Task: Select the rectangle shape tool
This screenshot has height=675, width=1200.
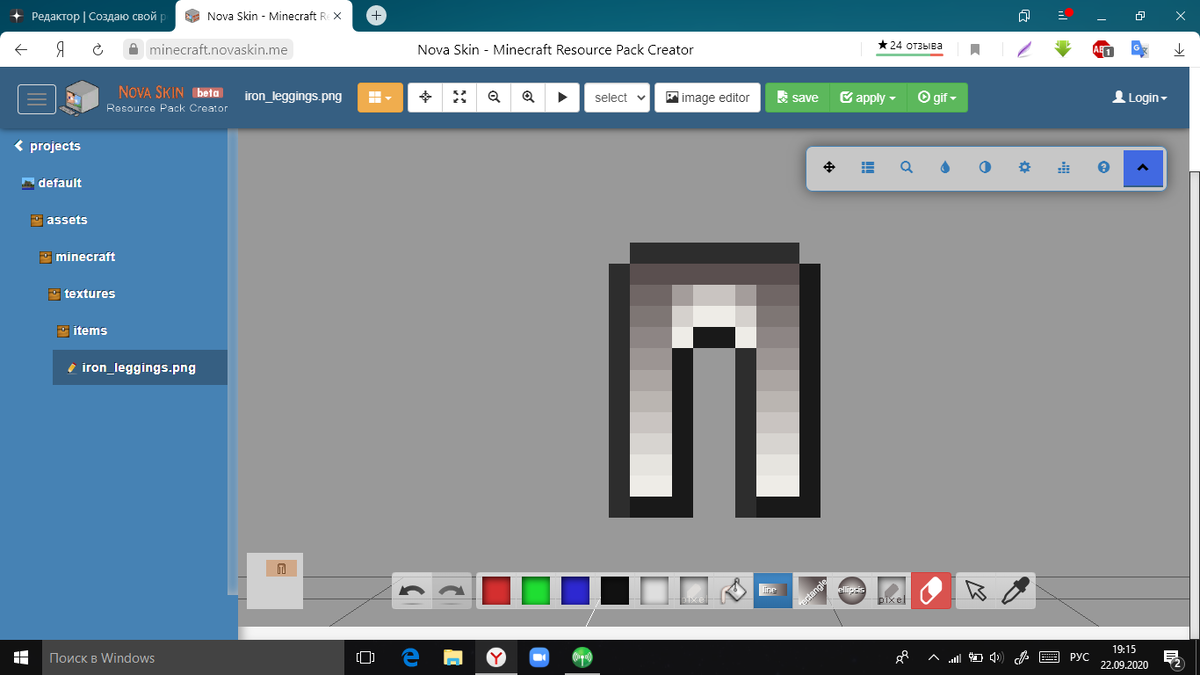Action: (x=812, y=591)
